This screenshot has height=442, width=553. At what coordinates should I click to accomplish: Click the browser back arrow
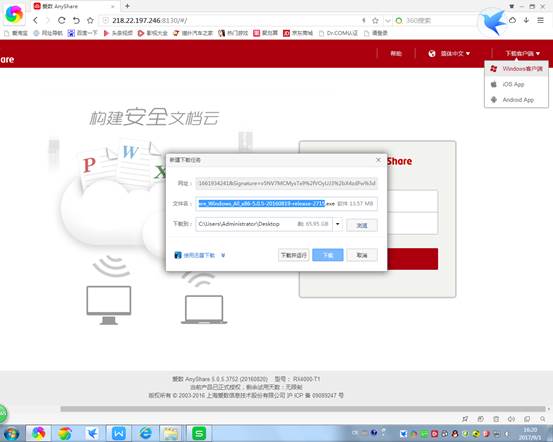point(35,20)
